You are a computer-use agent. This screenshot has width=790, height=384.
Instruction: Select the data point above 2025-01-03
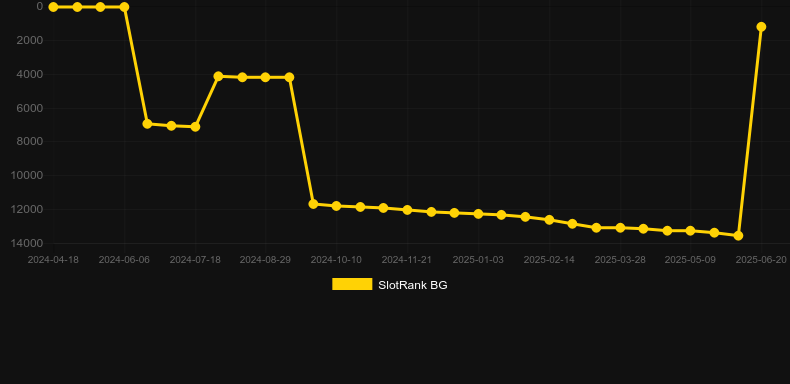coord(479,214)
